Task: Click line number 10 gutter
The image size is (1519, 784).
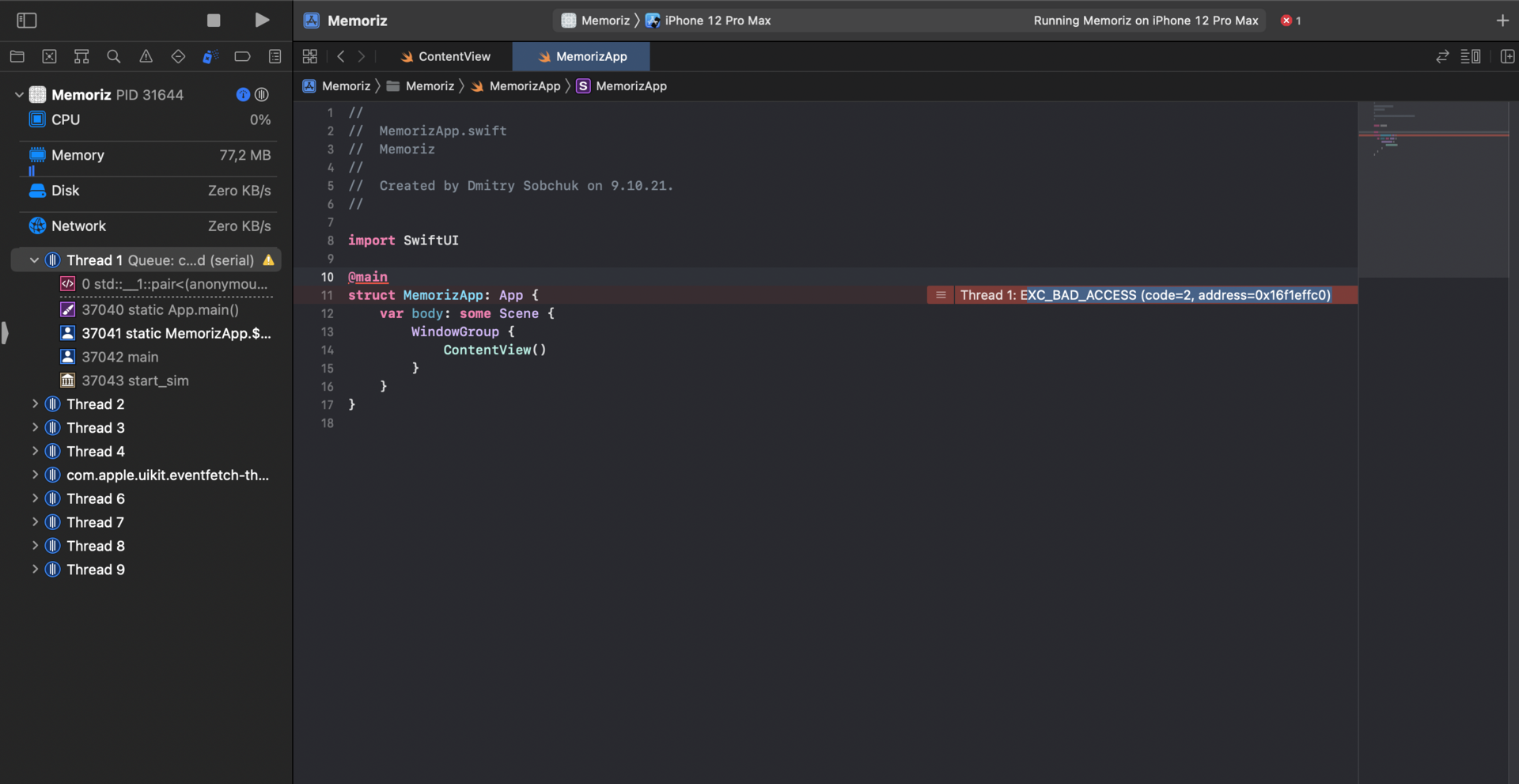Action: click(x=327, y=277)
